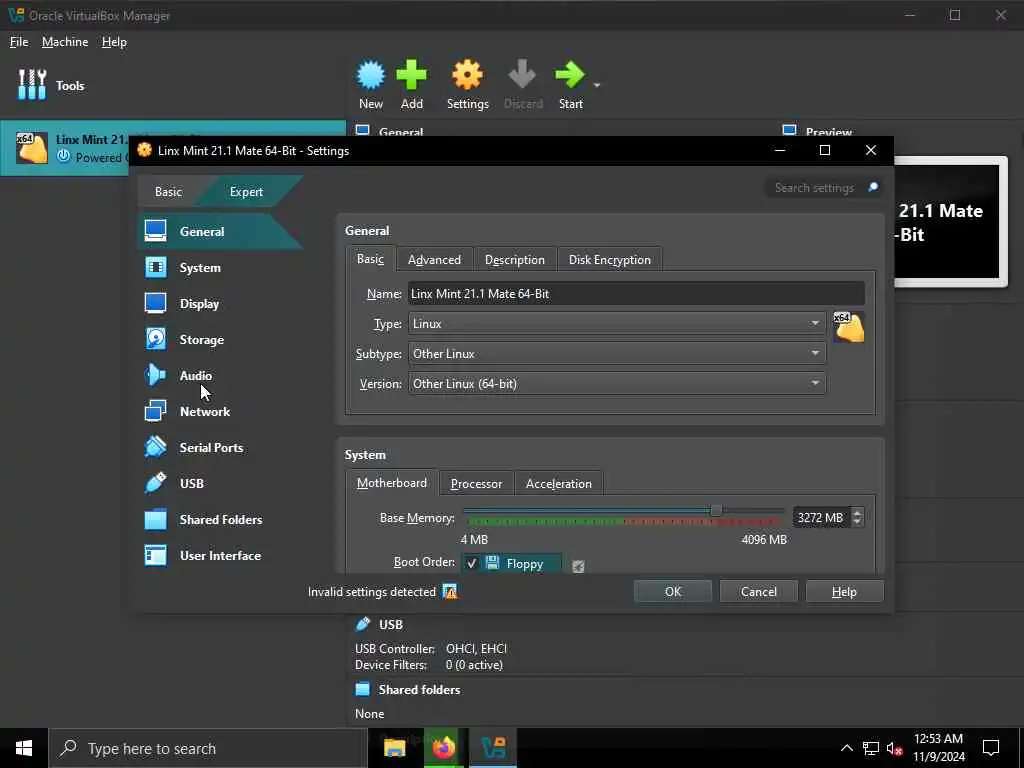Click the VM Preview thumbnail
Screen dimensions: 1024x768
tap(950, 221)
